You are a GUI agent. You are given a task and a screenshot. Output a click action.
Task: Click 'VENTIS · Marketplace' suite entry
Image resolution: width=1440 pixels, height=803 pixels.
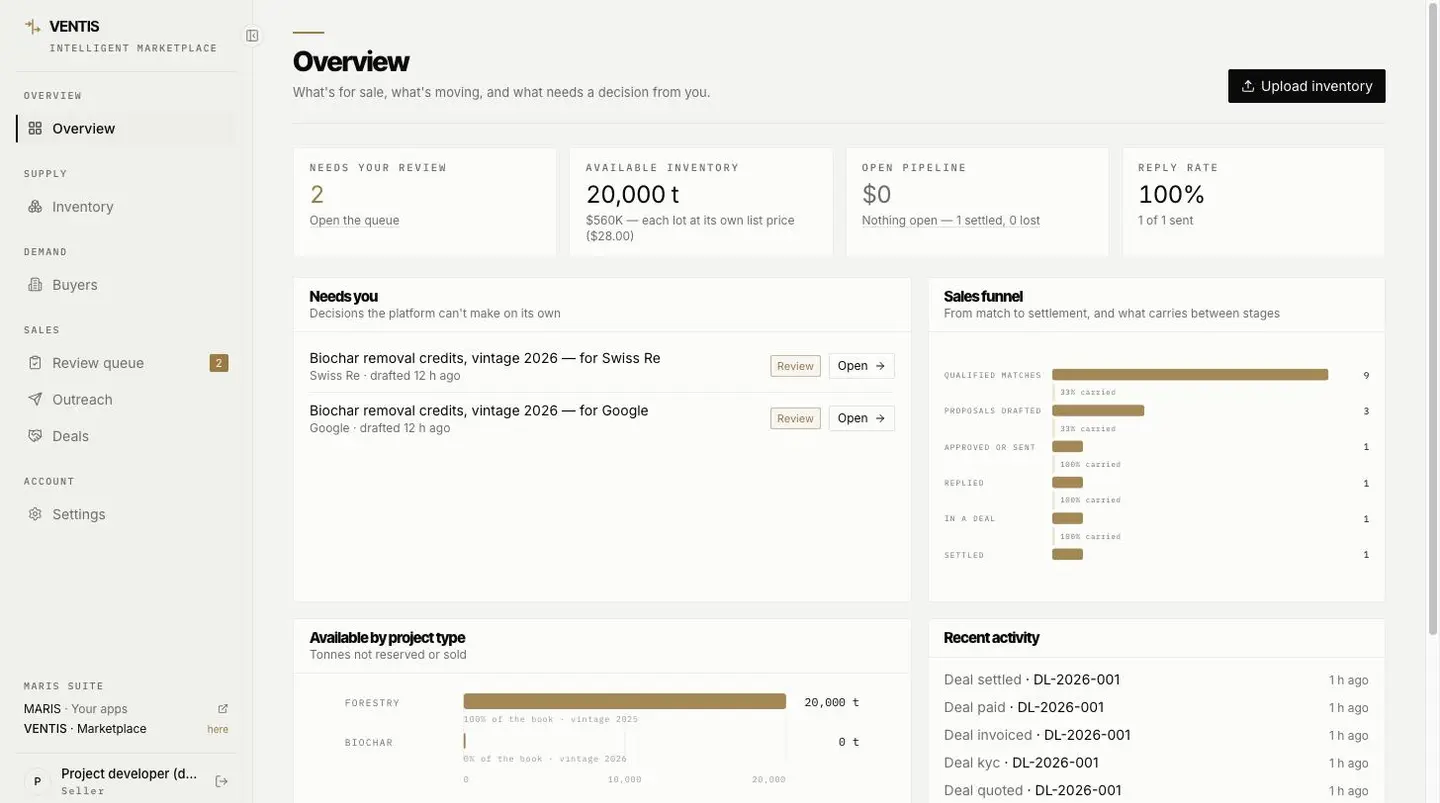pos(126,729)
